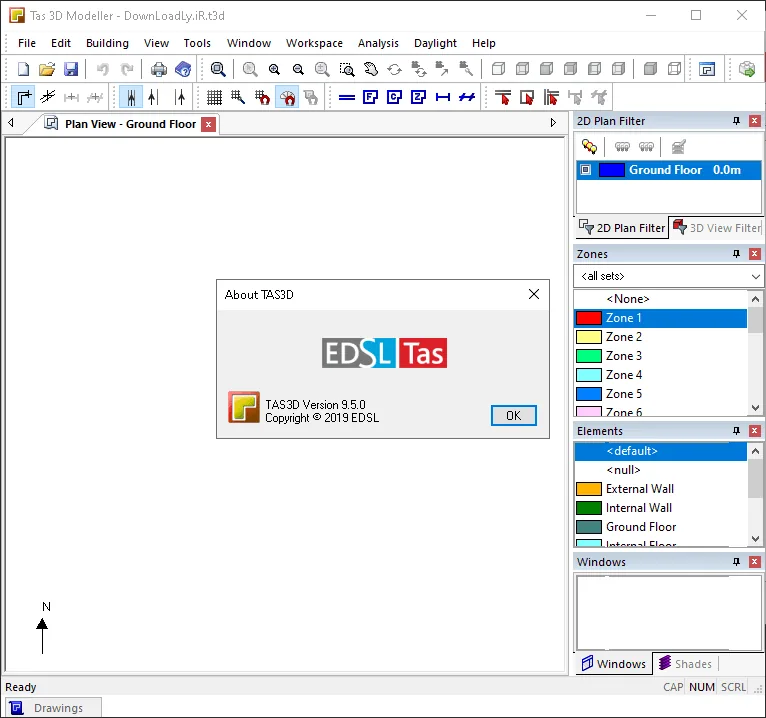This screenshot has height=718, width=766.
Task: Click the zoom to fit magnifier icon
Action: click(x=218, y=69)
